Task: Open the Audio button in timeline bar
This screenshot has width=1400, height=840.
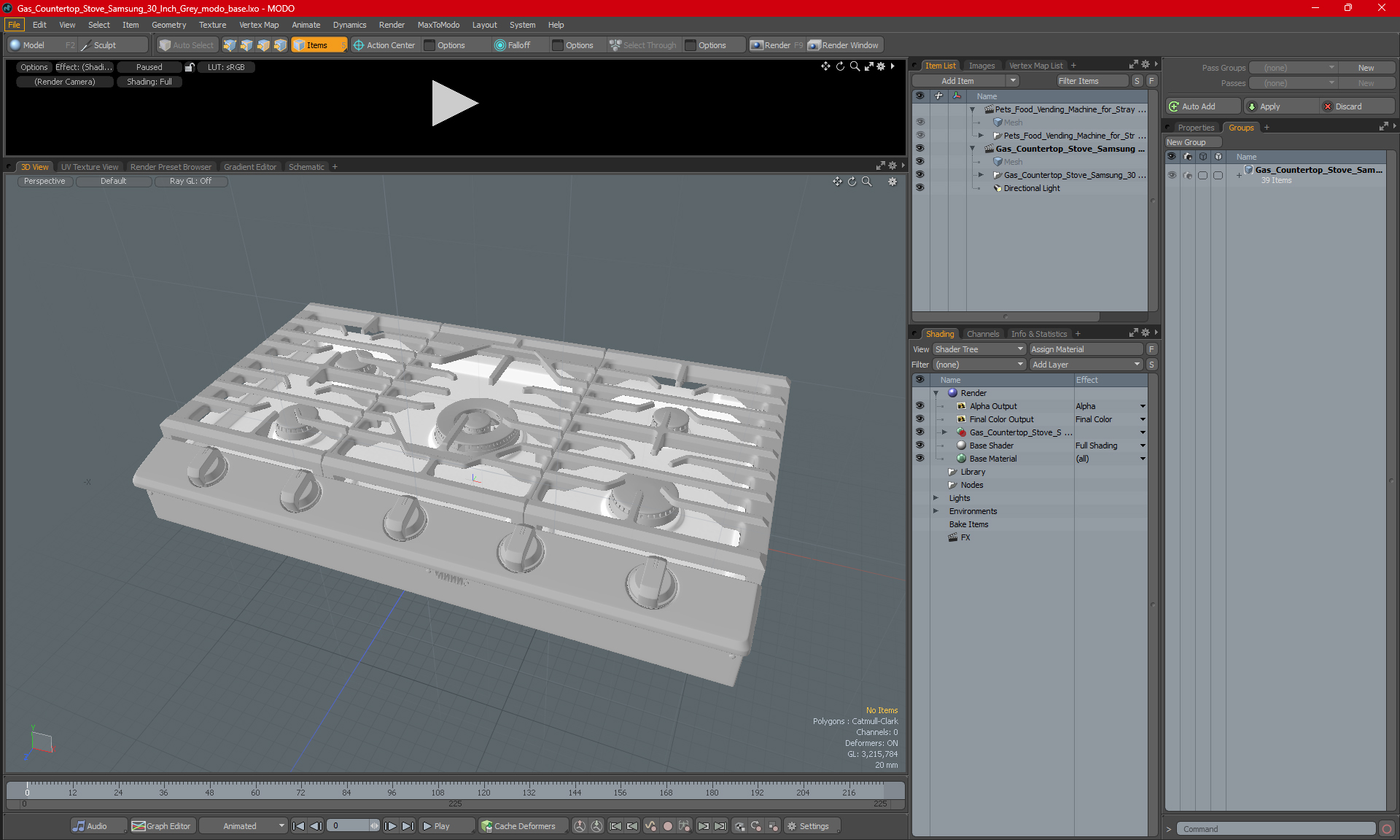Action: (x=90, y=826)
